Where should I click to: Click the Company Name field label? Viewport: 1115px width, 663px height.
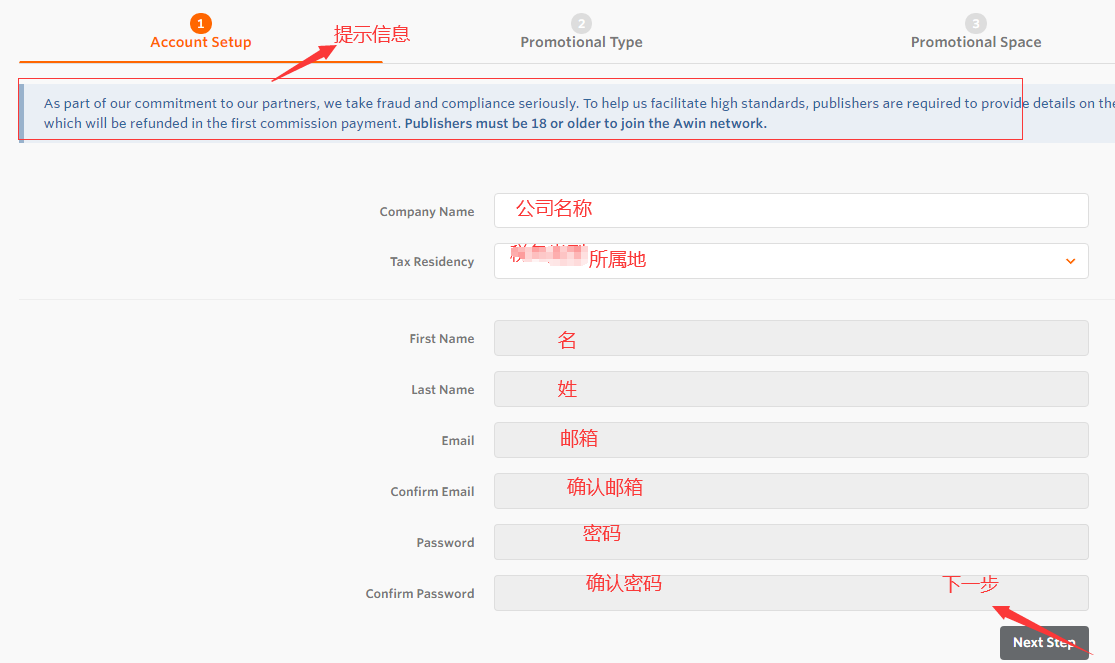click(427, 212)
